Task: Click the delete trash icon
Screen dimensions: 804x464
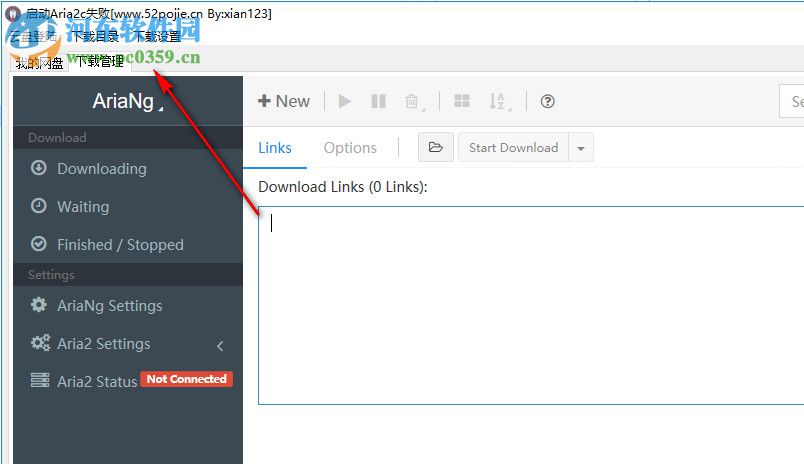Action: [x=412, y=102]
